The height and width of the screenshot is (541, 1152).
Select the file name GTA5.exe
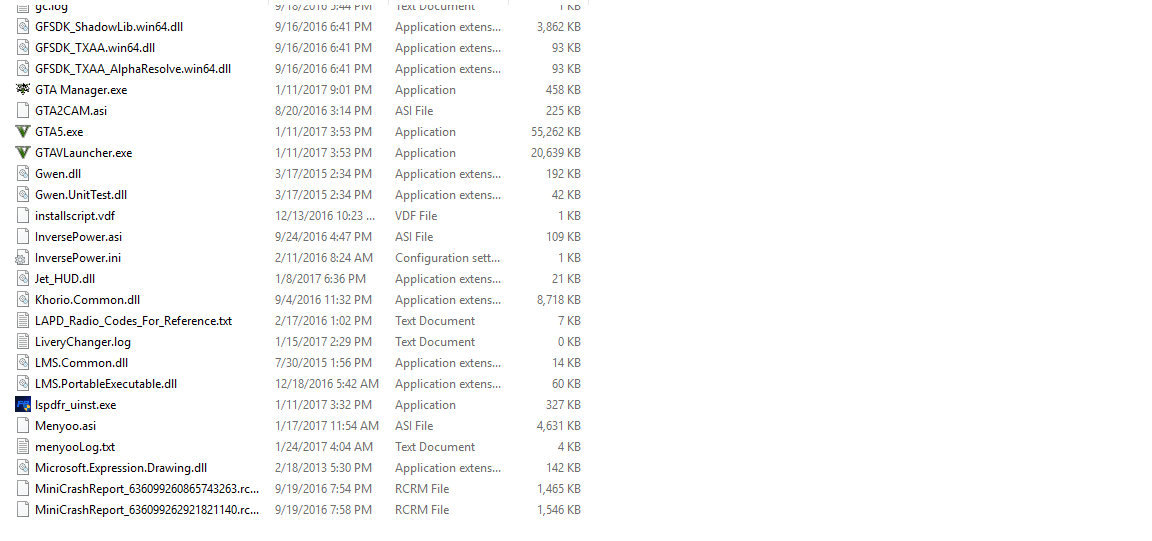click(59, 132)
